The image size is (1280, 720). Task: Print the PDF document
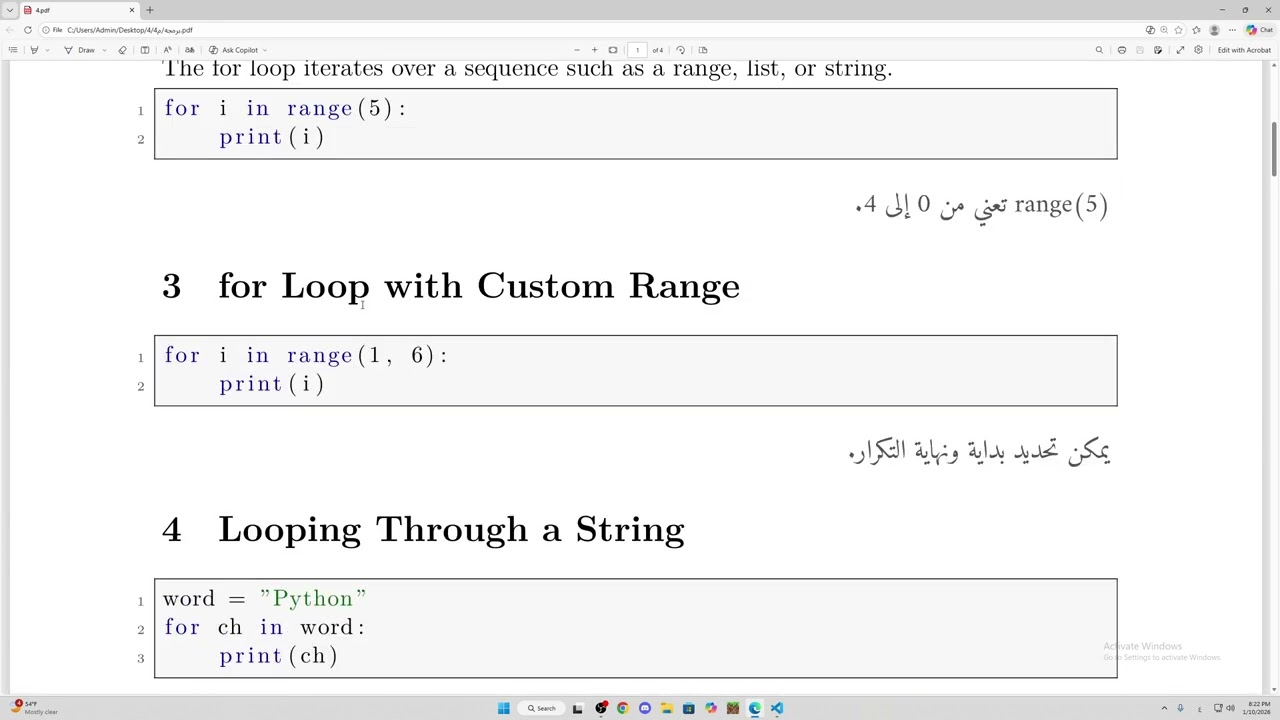pos(1122,50)
